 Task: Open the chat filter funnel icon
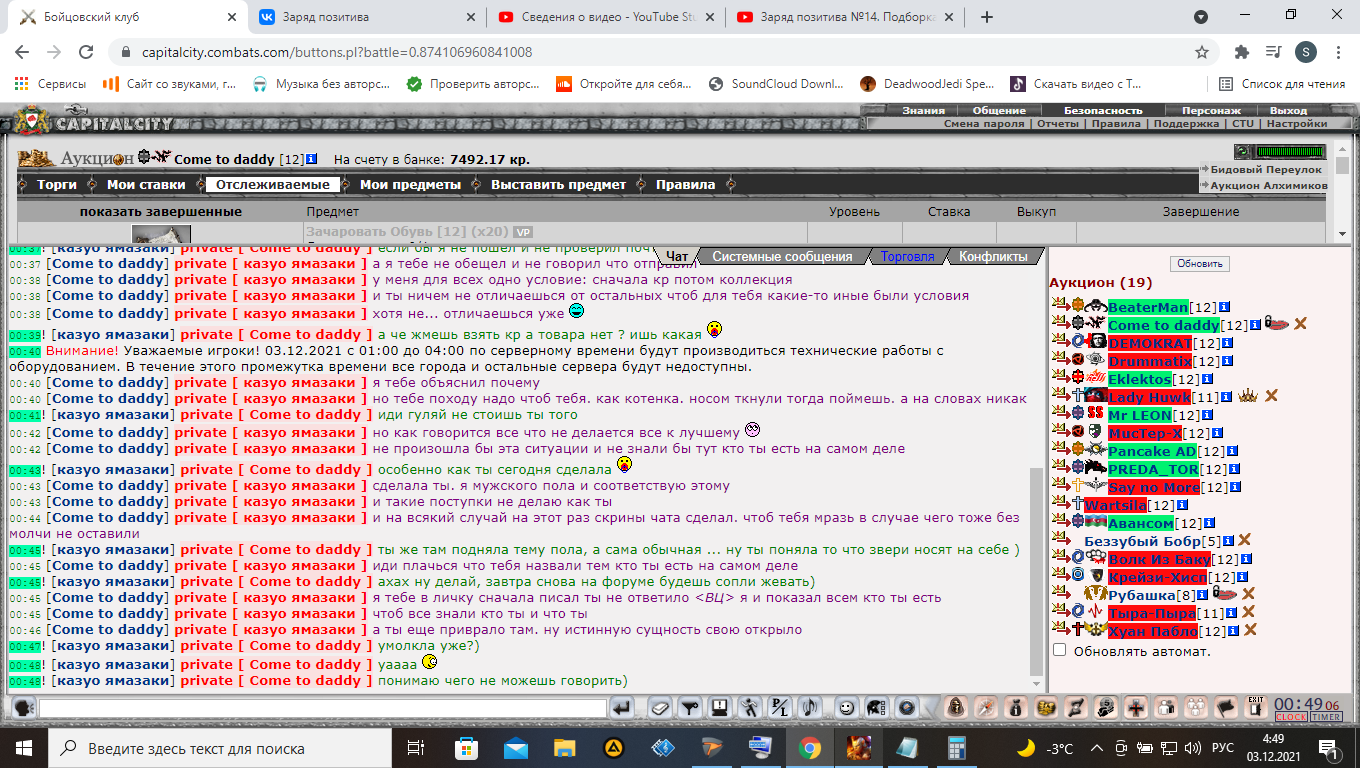[x=689, y=708]
